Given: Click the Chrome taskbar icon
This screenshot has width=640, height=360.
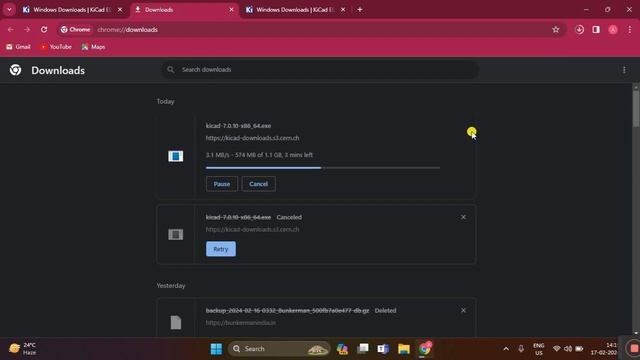Looking at the screenshot, I should 424,349.
